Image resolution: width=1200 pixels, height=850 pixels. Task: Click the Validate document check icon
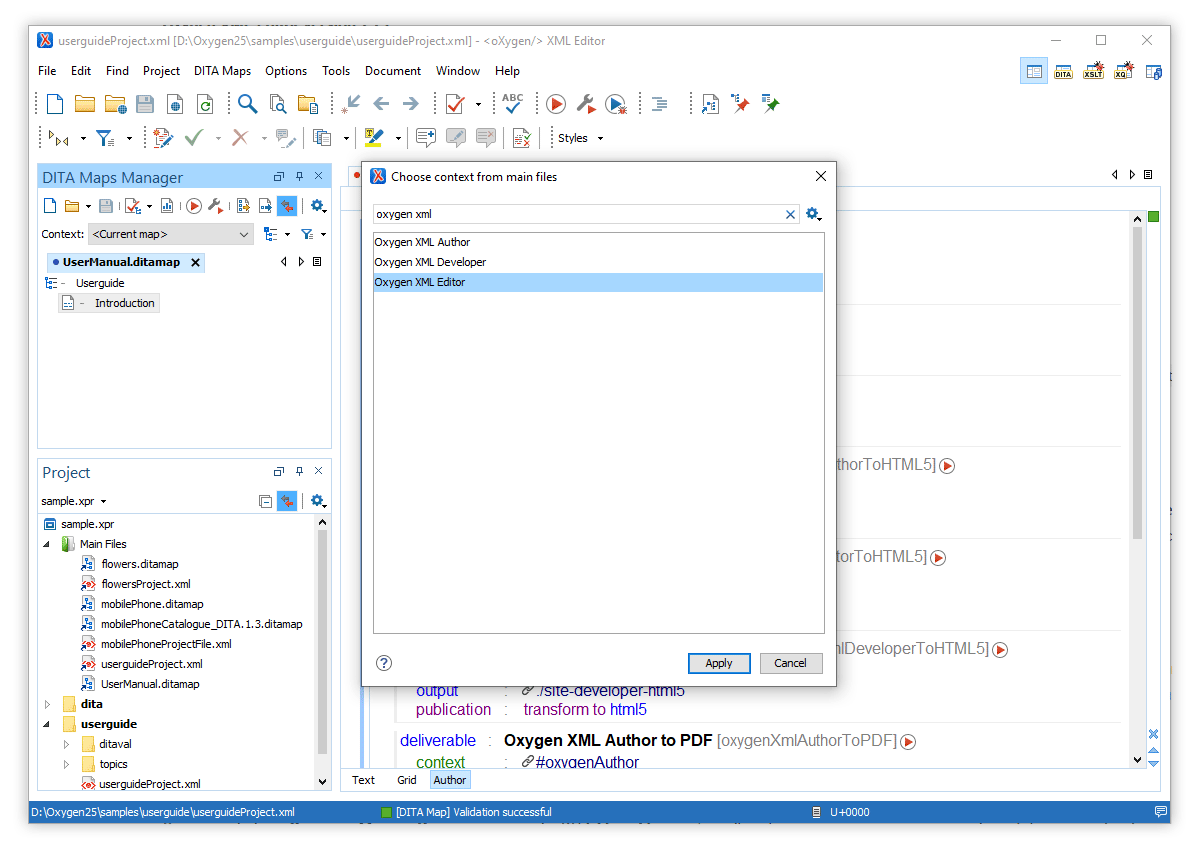455,104
